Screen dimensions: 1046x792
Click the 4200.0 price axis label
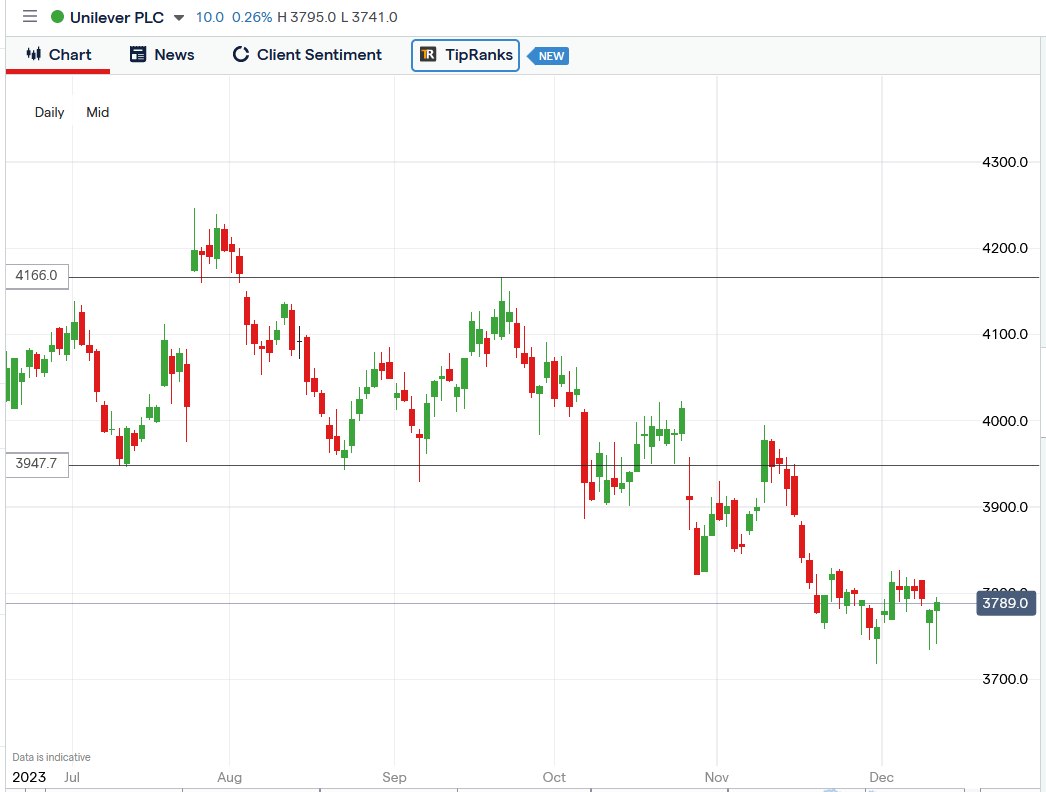pyautogui.click(x=1005, y=248)
